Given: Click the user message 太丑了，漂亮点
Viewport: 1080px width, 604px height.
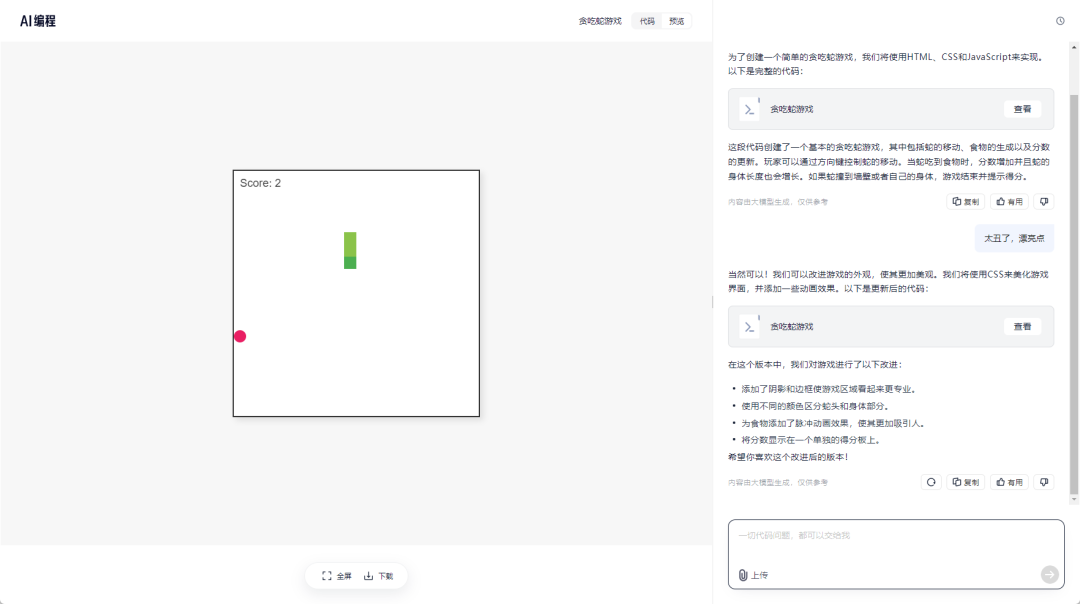Looking at the screenshot, I should [1014, 238].
